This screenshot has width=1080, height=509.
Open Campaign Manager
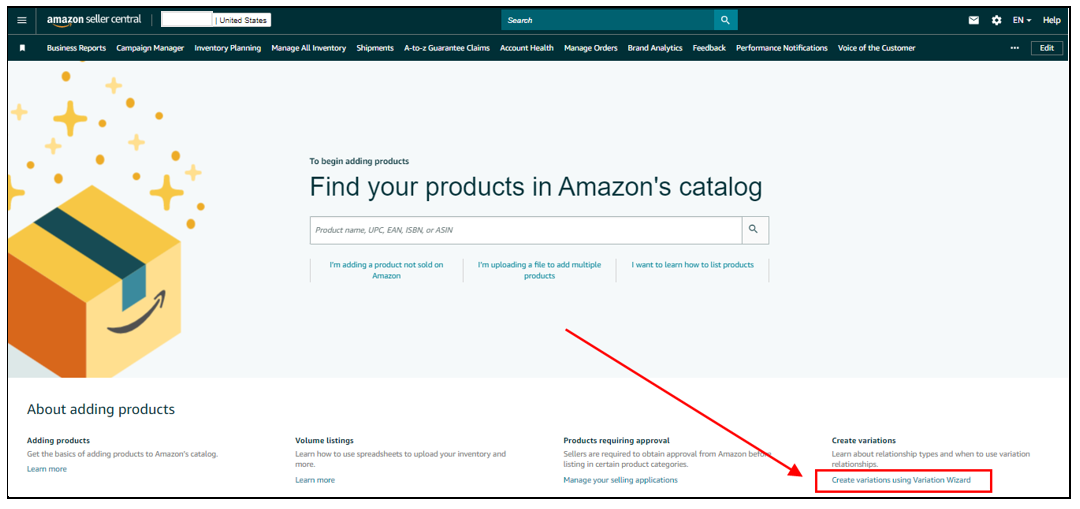coord(150,48)
